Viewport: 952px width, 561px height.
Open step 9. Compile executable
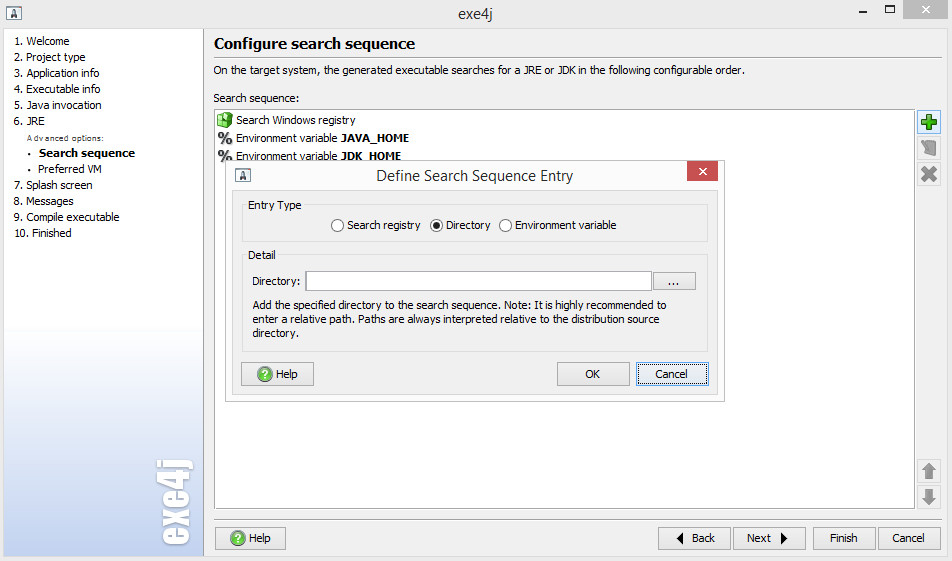coord(66,217)
